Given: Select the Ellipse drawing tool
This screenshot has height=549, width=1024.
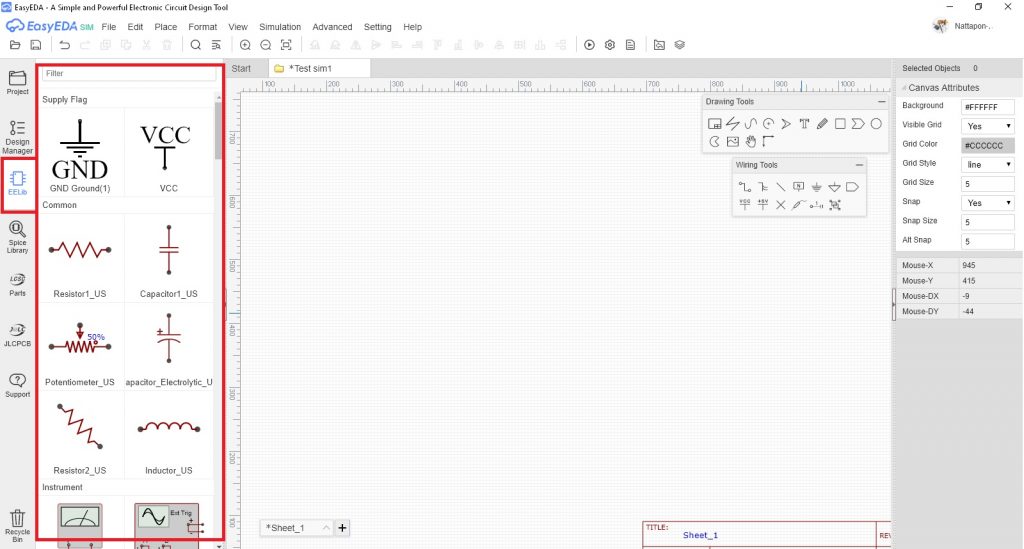Looking at the screenshot, I should pos(876,123).
